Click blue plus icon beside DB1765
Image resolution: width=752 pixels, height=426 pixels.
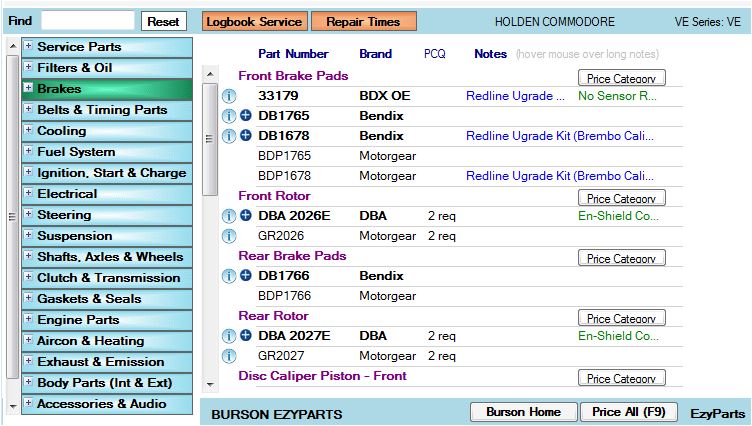pos(246,116)
